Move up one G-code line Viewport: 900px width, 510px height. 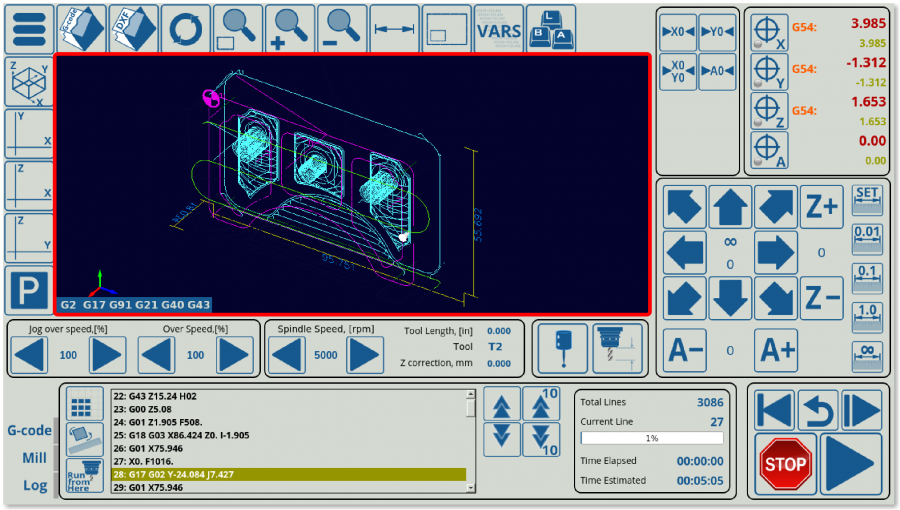[502, 404]
